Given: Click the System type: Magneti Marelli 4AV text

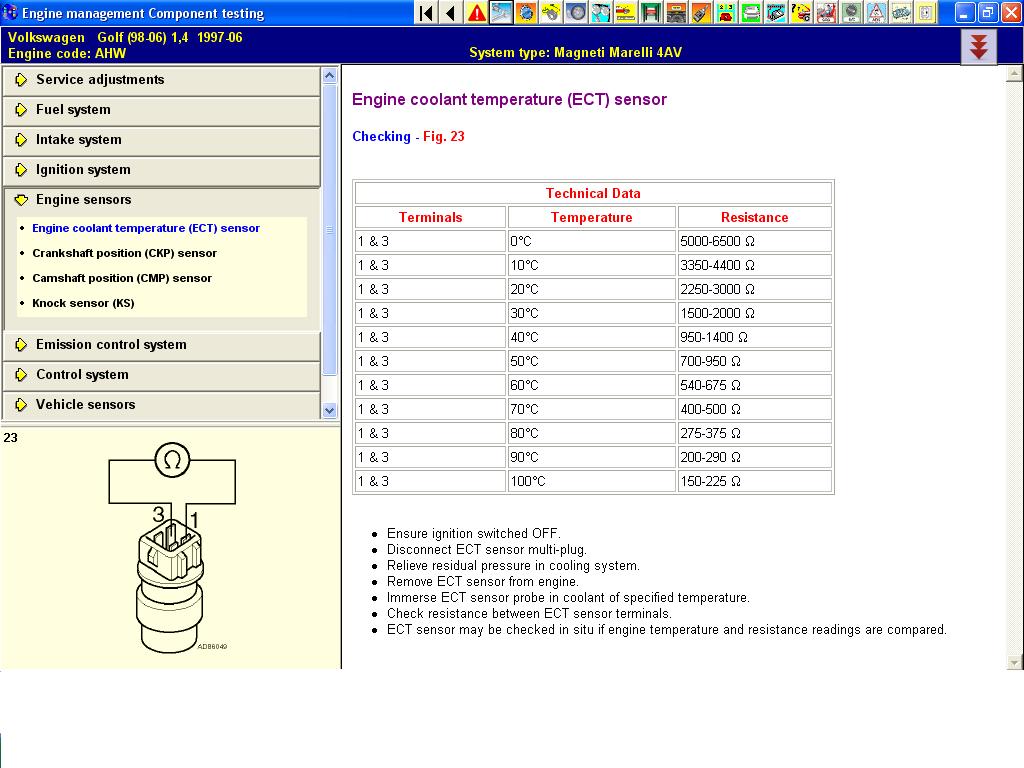Looking at the screenshot, I should pyautogui.click(x=575, y=53).
